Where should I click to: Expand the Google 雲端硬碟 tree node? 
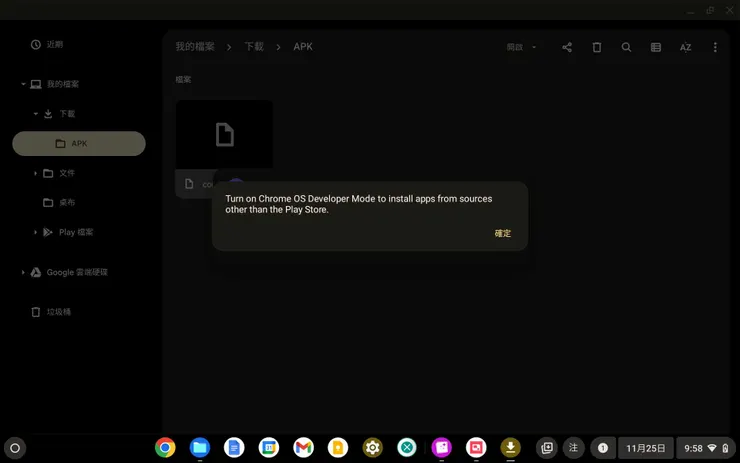pyautogui.click(x=23, y=272)
